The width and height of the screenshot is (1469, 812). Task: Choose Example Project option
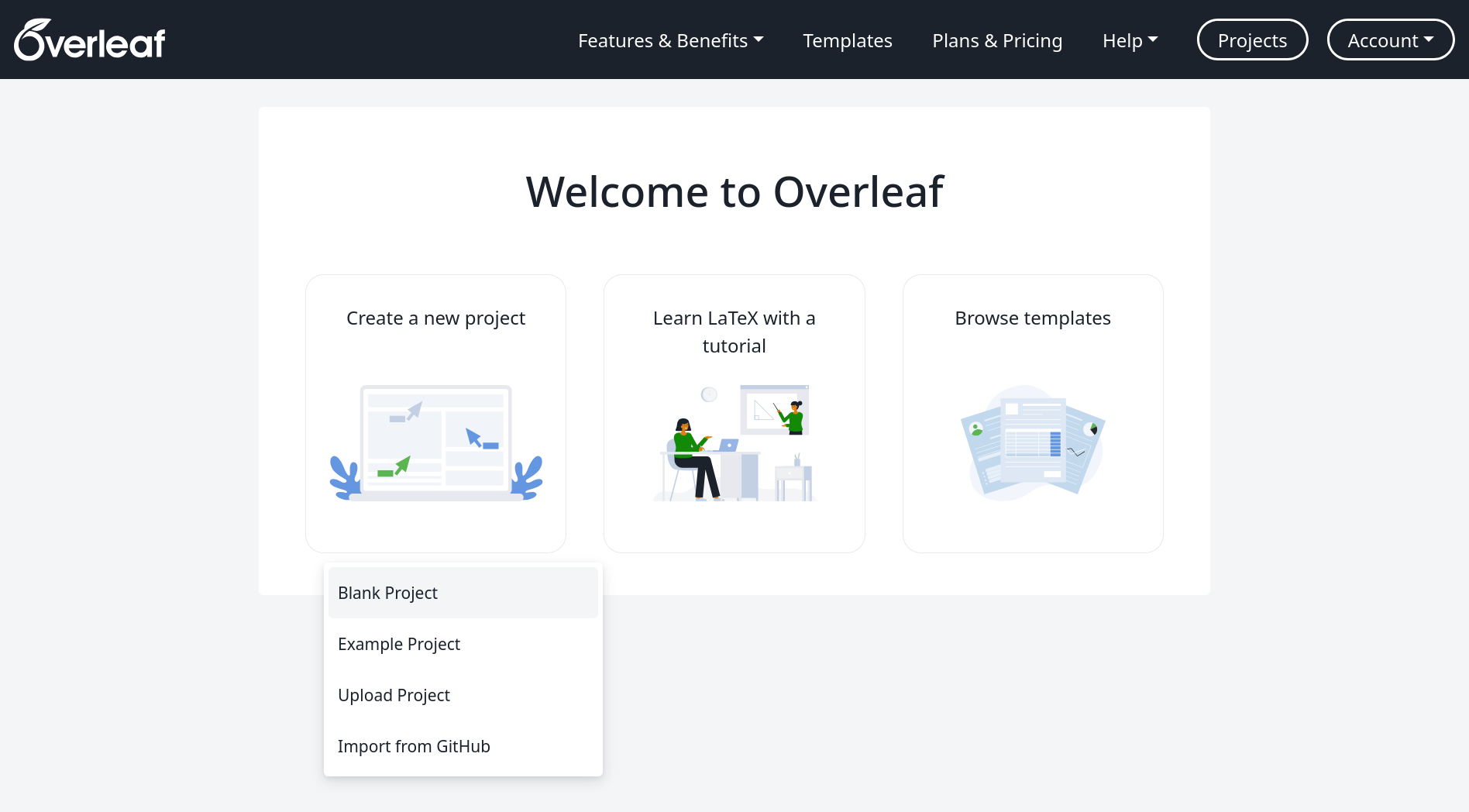tap(463, 644)
